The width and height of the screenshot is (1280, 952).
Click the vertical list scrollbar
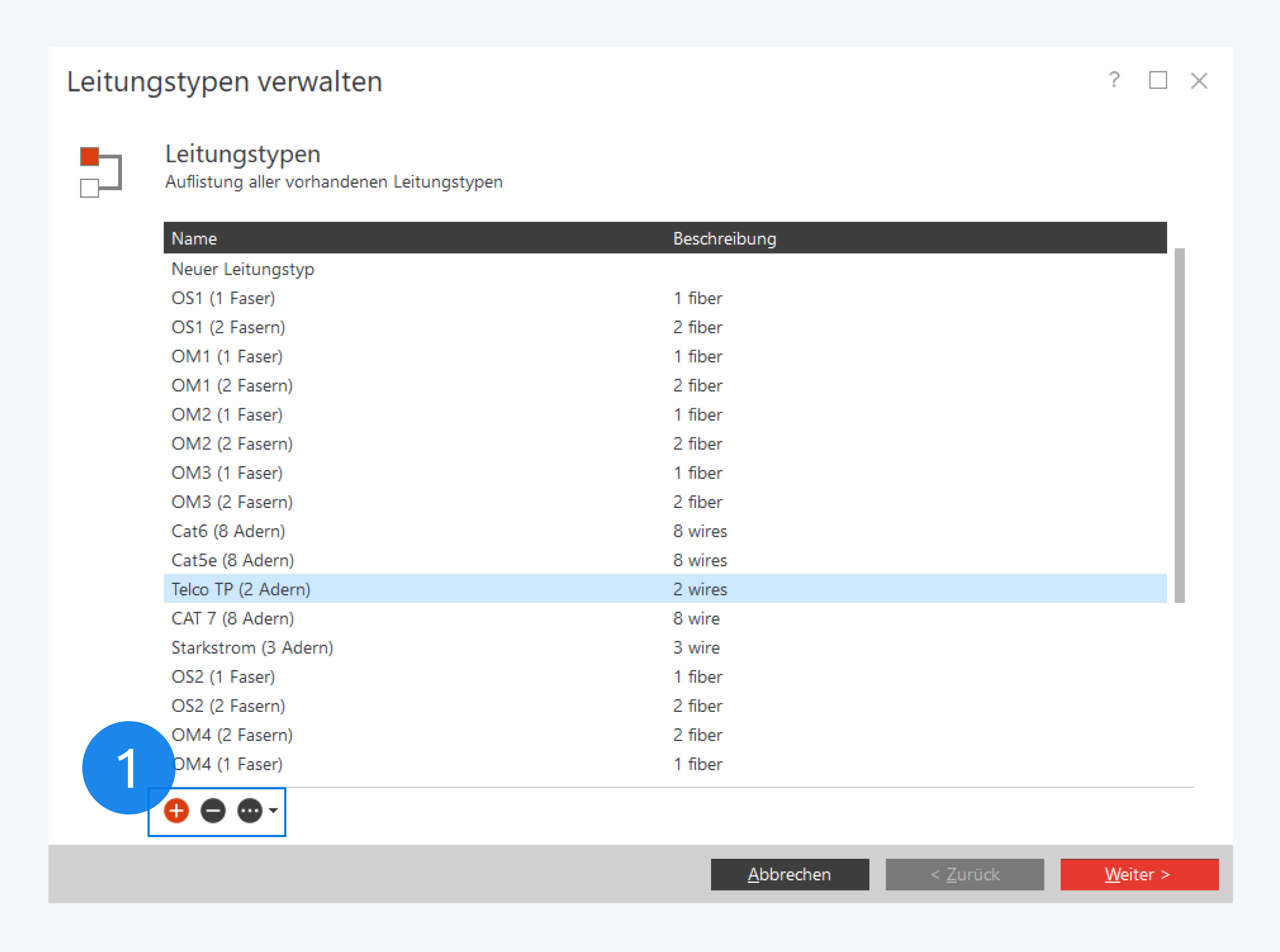1179,425
